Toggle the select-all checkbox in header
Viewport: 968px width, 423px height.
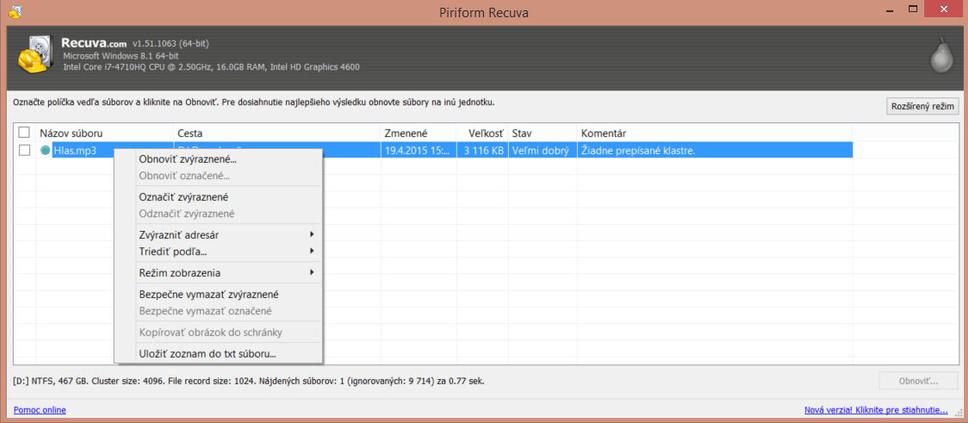pyautogui.click(x=24, y=133)
